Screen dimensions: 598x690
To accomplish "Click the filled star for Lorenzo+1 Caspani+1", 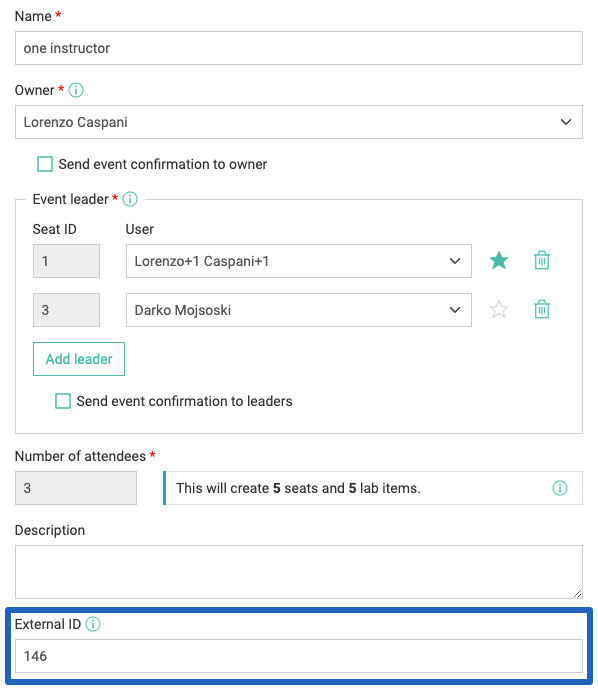I will tap(499, 261).
